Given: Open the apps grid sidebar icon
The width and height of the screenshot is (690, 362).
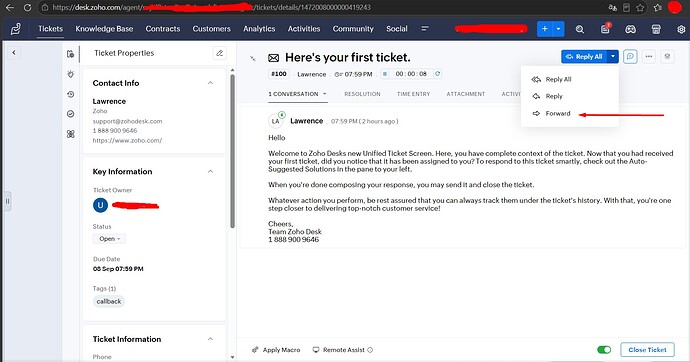Looking at the screenshot, I should (x=70, y=134).
